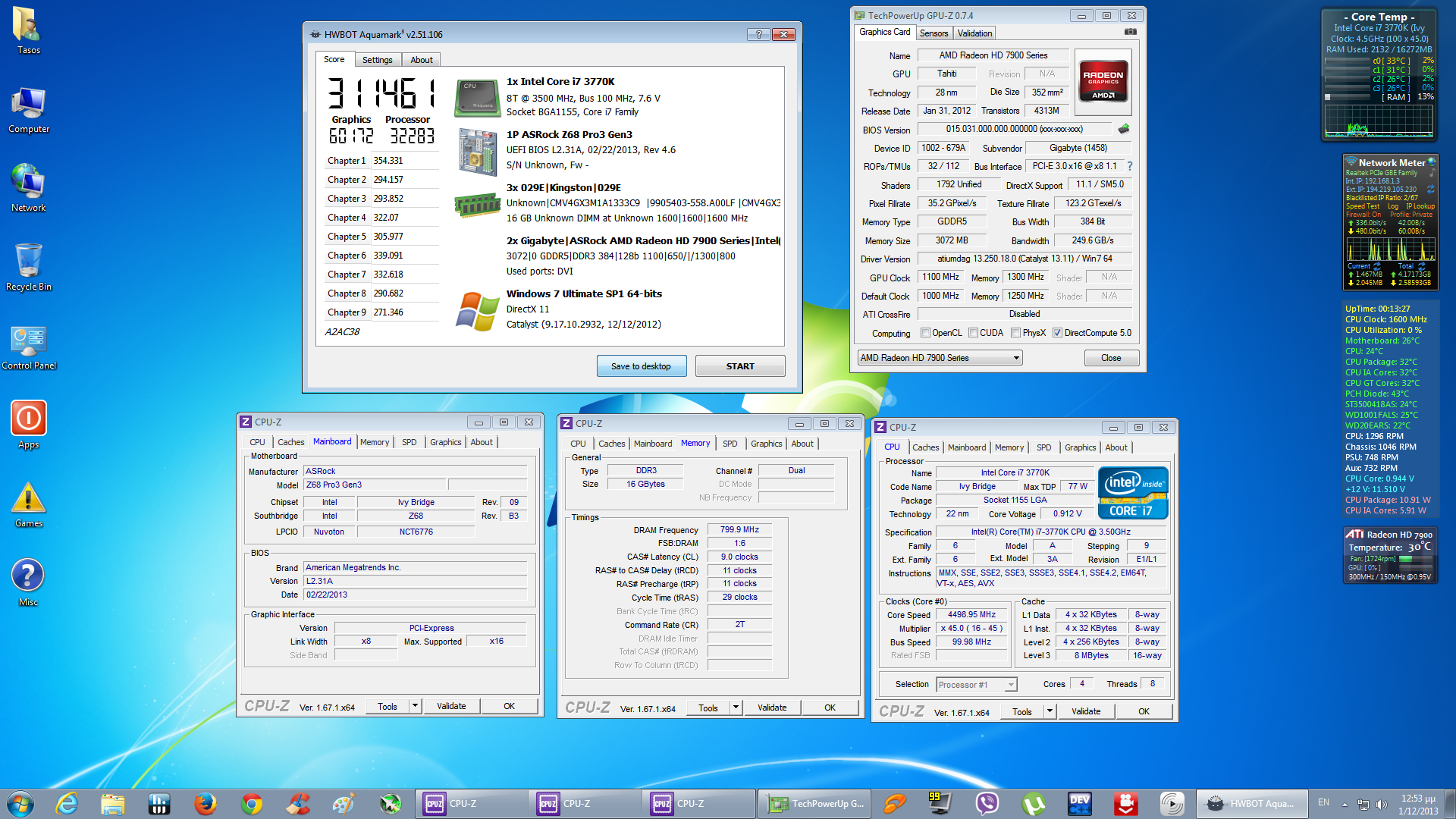The width and height of the screenshot is (1456, 819).
Task: Open the Caches tab in Memory CPU-Z window
Action: pyautogui.click(x=611, y=444)
